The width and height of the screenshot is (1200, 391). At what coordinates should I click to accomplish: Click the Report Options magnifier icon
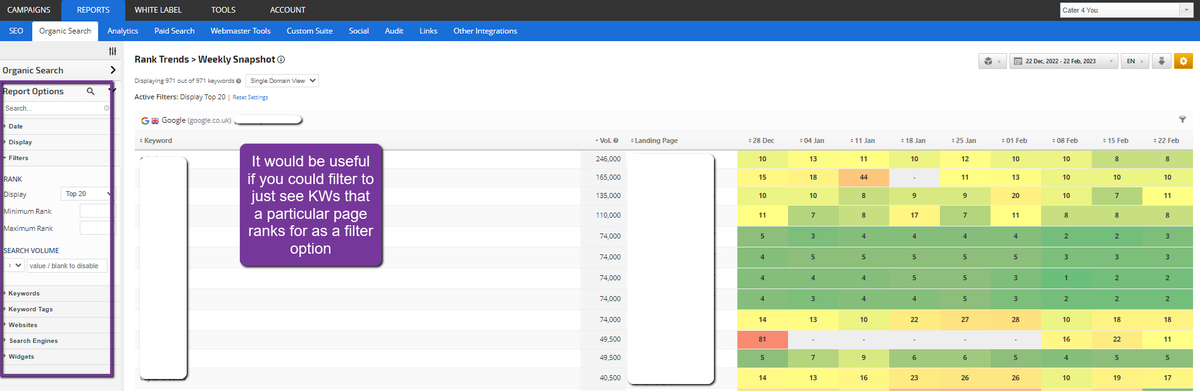[x=90, y=91]
